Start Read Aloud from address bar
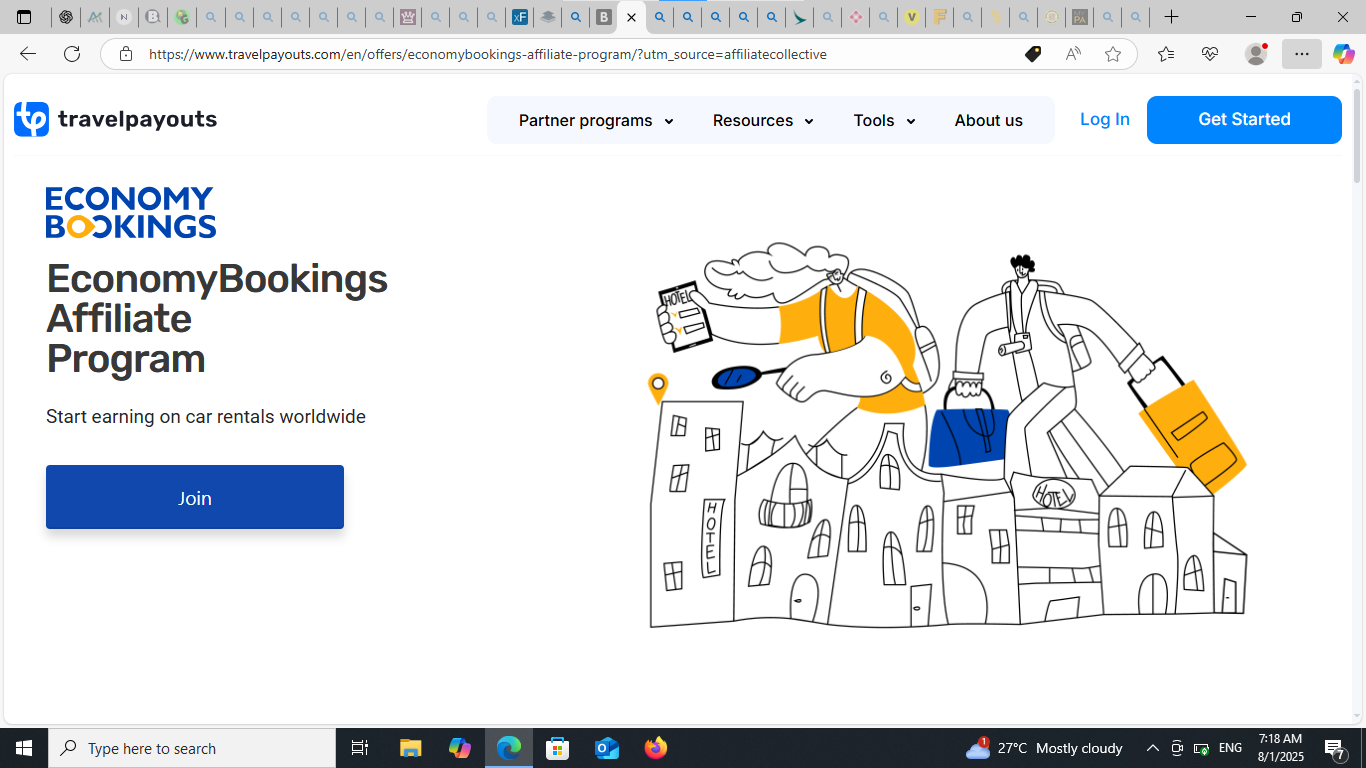The image size is (1366, 768). 1073,54
